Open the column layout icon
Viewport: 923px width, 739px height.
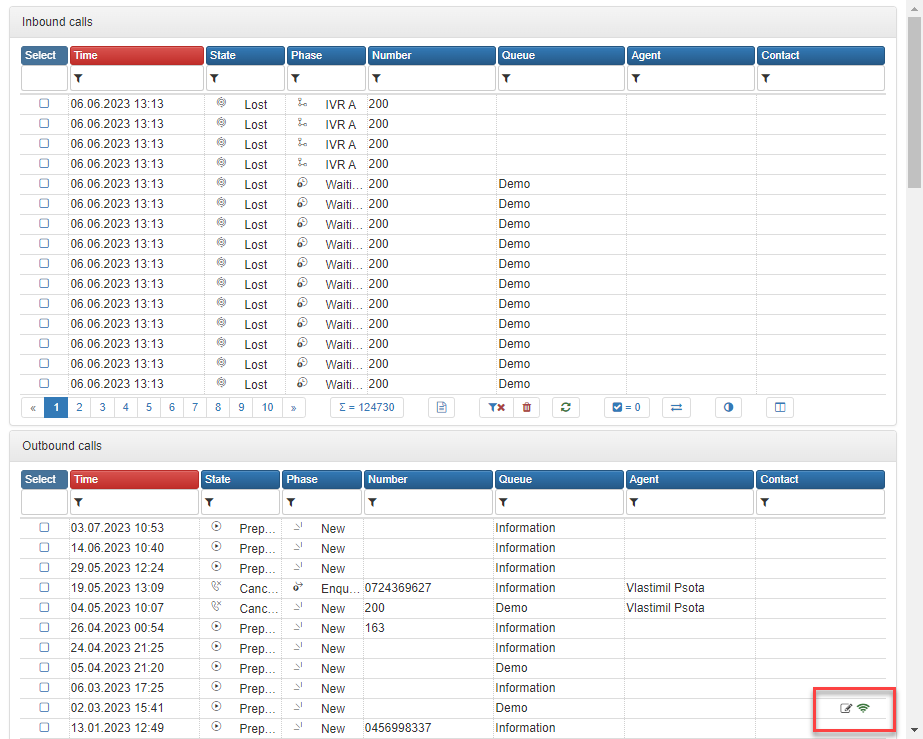coord(780,407)
